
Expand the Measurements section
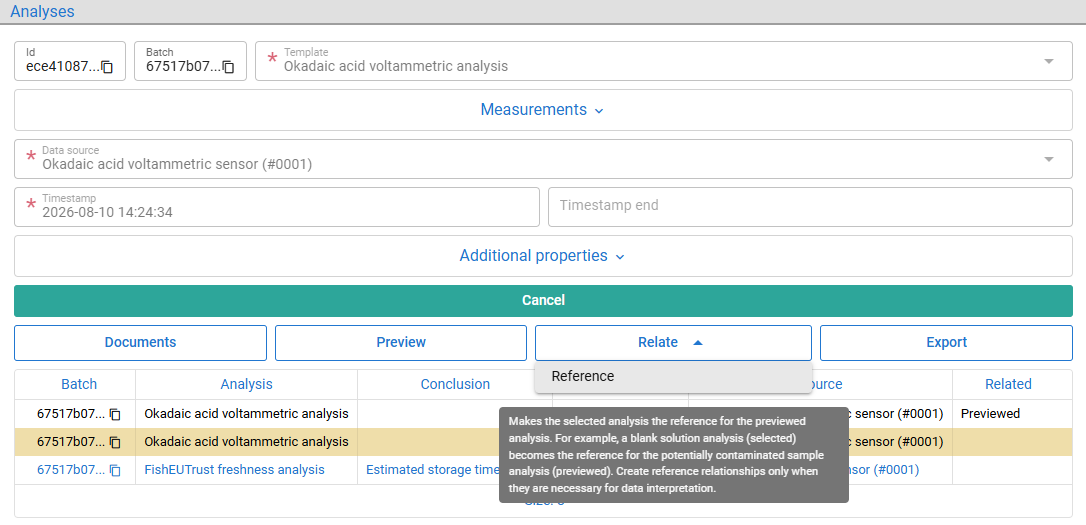click(543, 110)
